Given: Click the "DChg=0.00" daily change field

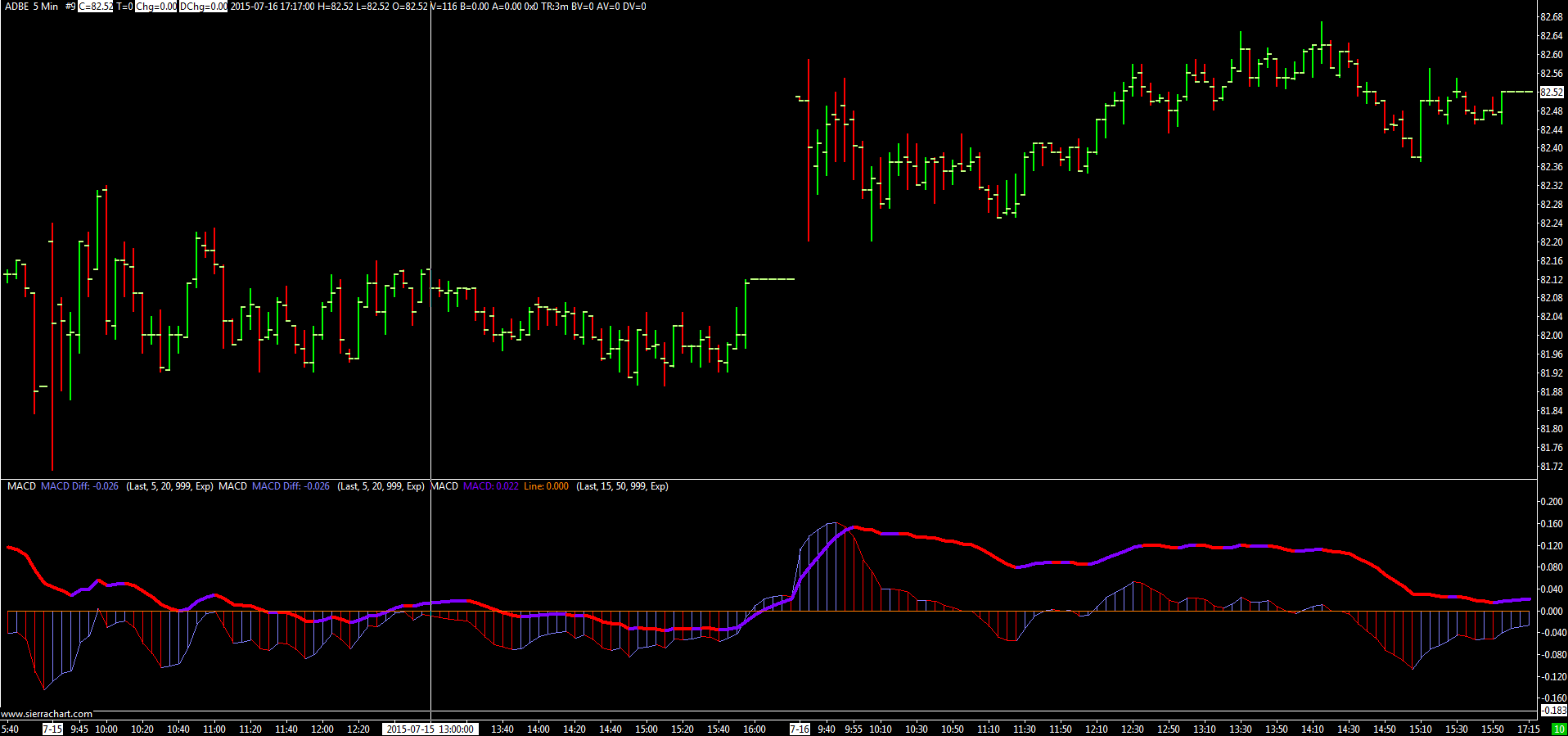Looking at the screenshot, I should click(204, 7).
